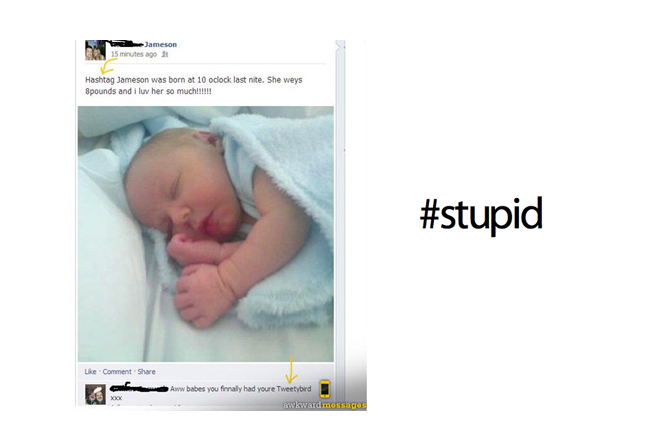Open the poster's profile picture thumbnail
Viewport: 660px width, 440px height.
96,50
